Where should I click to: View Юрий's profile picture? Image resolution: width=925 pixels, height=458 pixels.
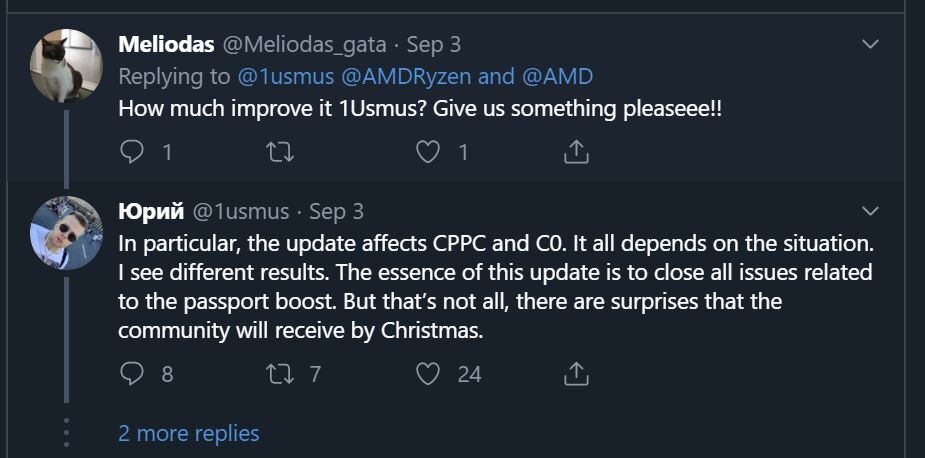pyautogui.click(x=66, y=233)
